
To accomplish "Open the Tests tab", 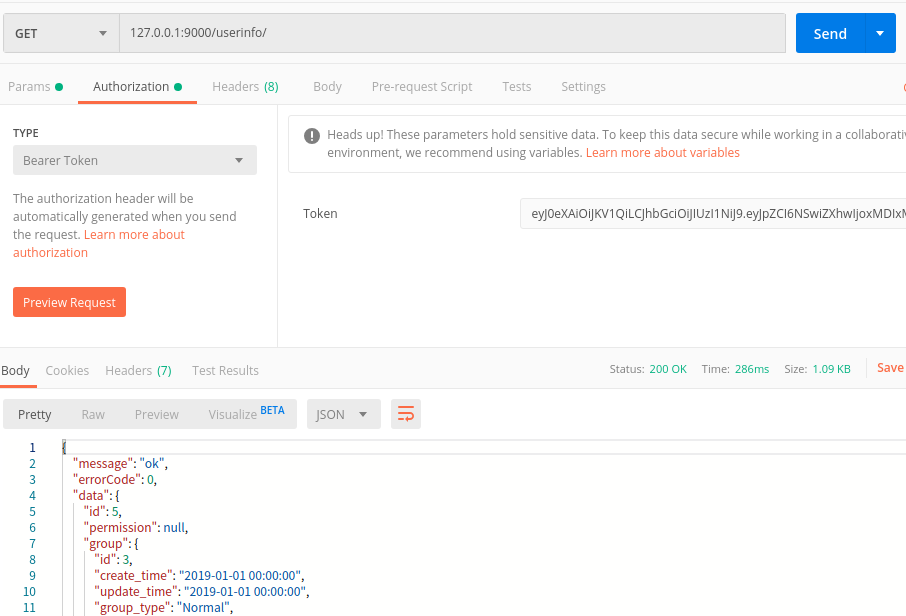I will pos(517,87).
